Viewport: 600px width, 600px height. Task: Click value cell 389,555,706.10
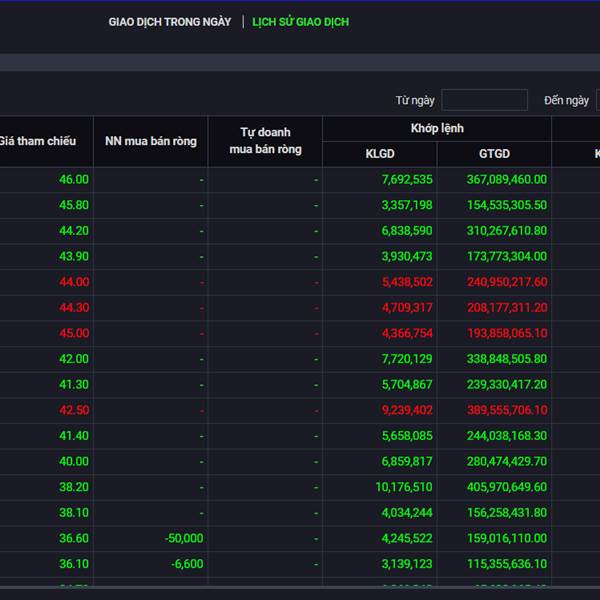coord(507,410)
